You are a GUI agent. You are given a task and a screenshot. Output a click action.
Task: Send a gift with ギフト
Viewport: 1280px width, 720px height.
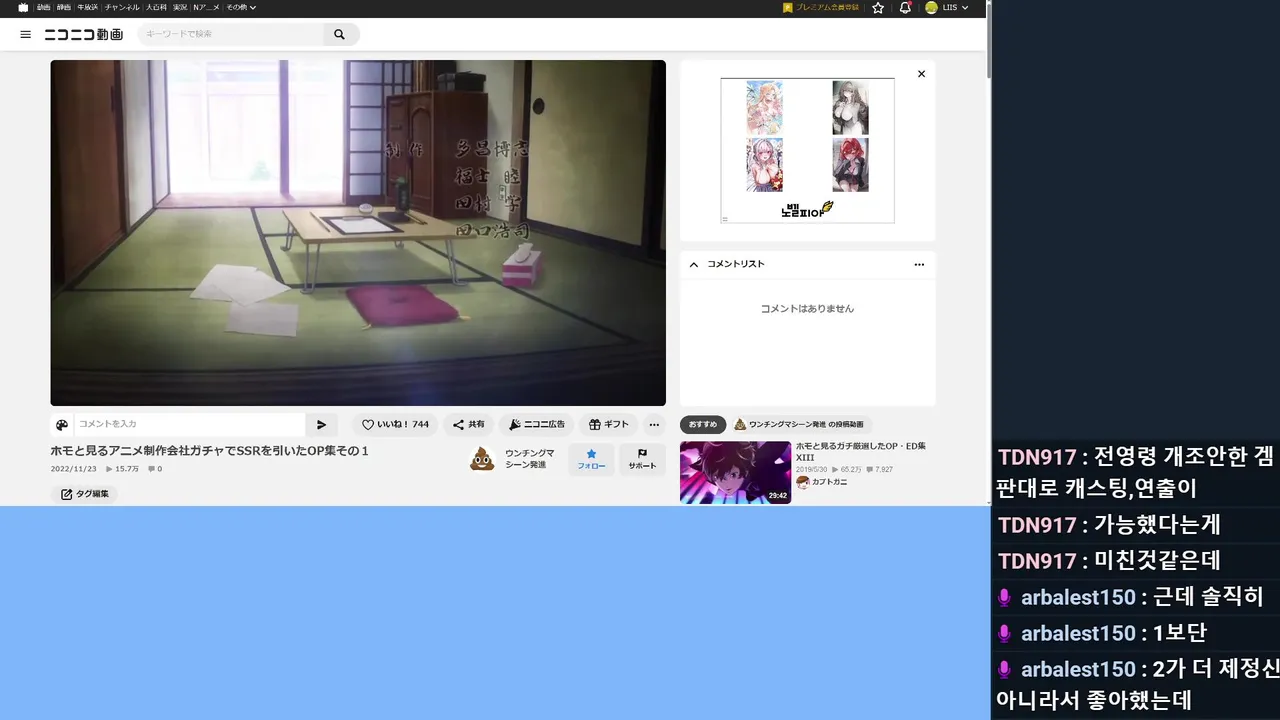pyautogui.click(x=609, y=424)
